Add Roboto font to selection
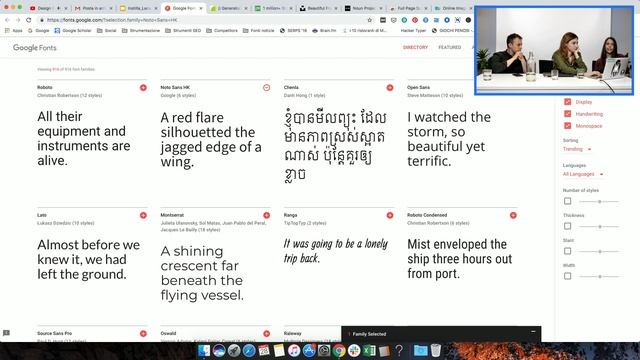The image size is (640, 360). 143,88
